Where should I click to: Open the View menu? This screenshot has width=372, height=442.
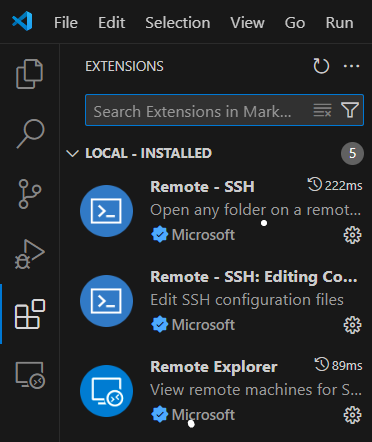pos(247,23)
